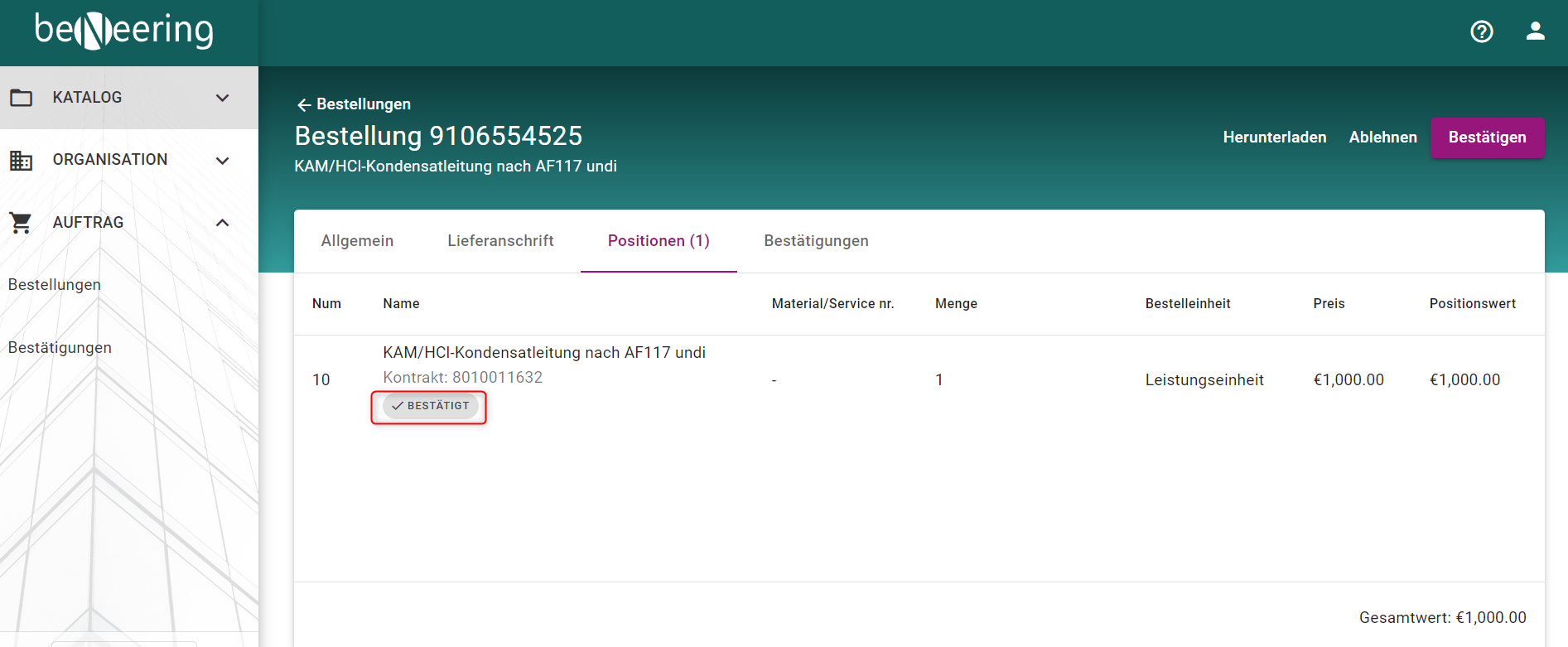Open the user account profile icon
The image size is (1568, 647).
coord(1535,31)
